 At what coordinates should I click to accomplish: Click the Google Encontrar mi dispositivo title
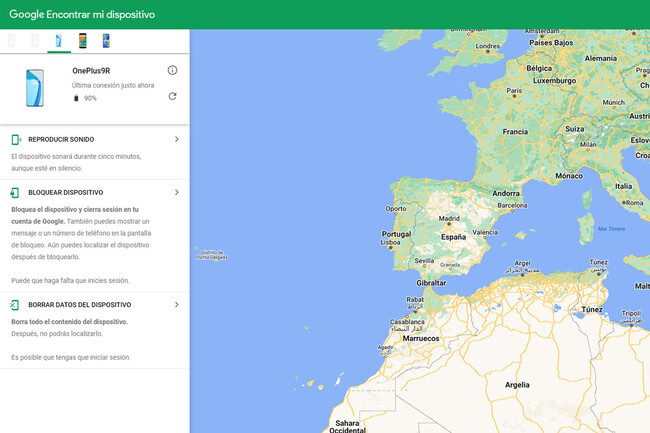point(82,15)
